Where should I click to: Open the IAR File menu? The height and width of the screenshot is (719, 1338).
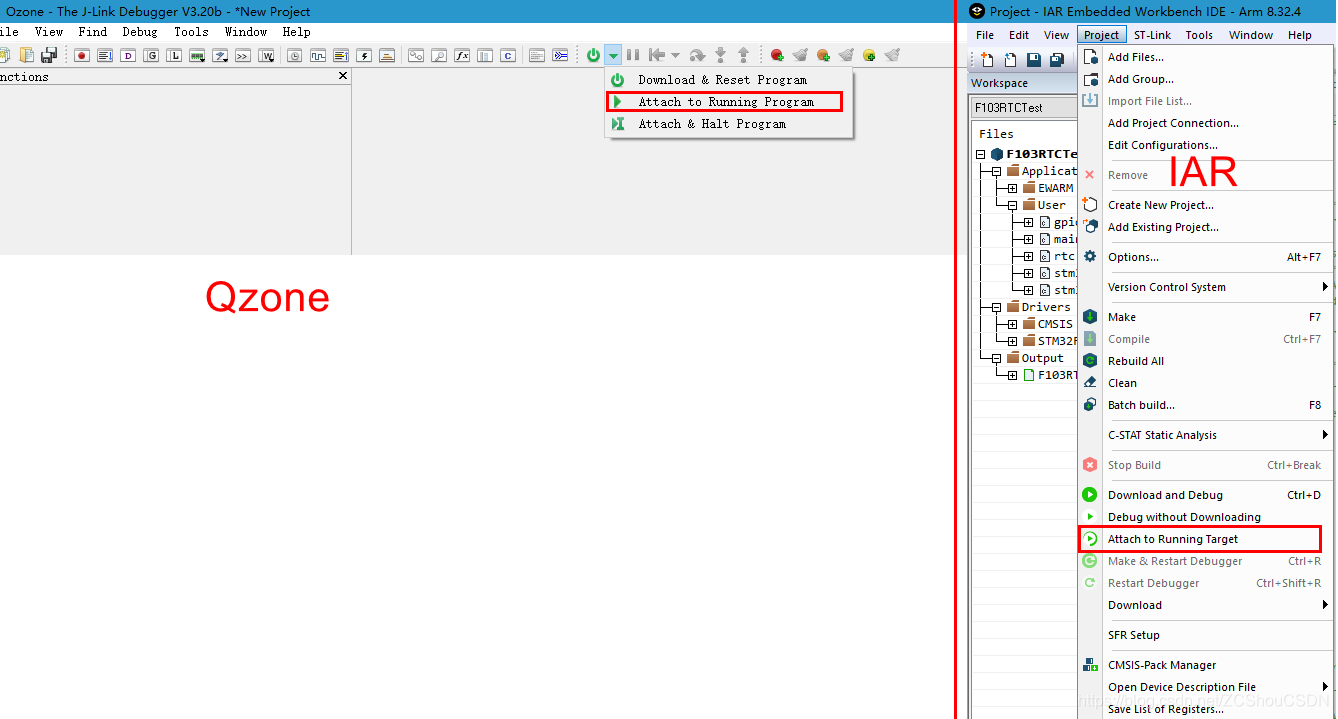[x=985, y=35]
